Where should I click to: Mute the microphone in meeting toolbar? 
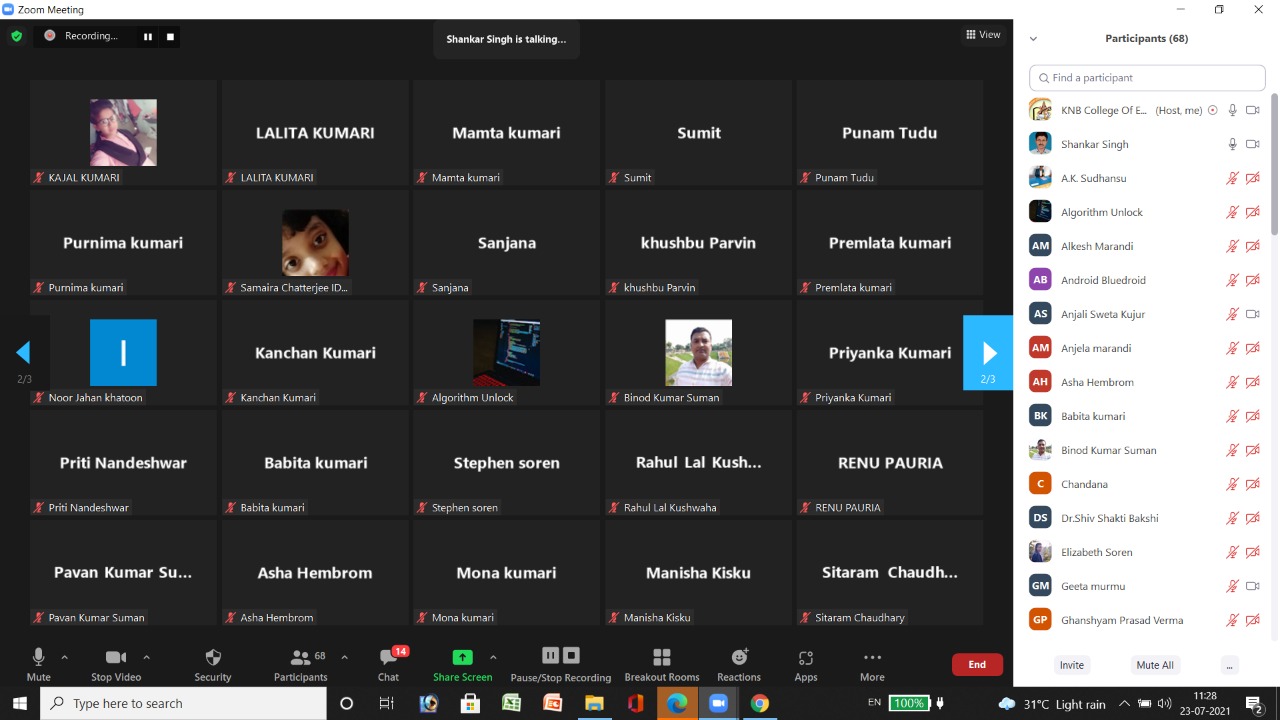click(x=38, y=665)
